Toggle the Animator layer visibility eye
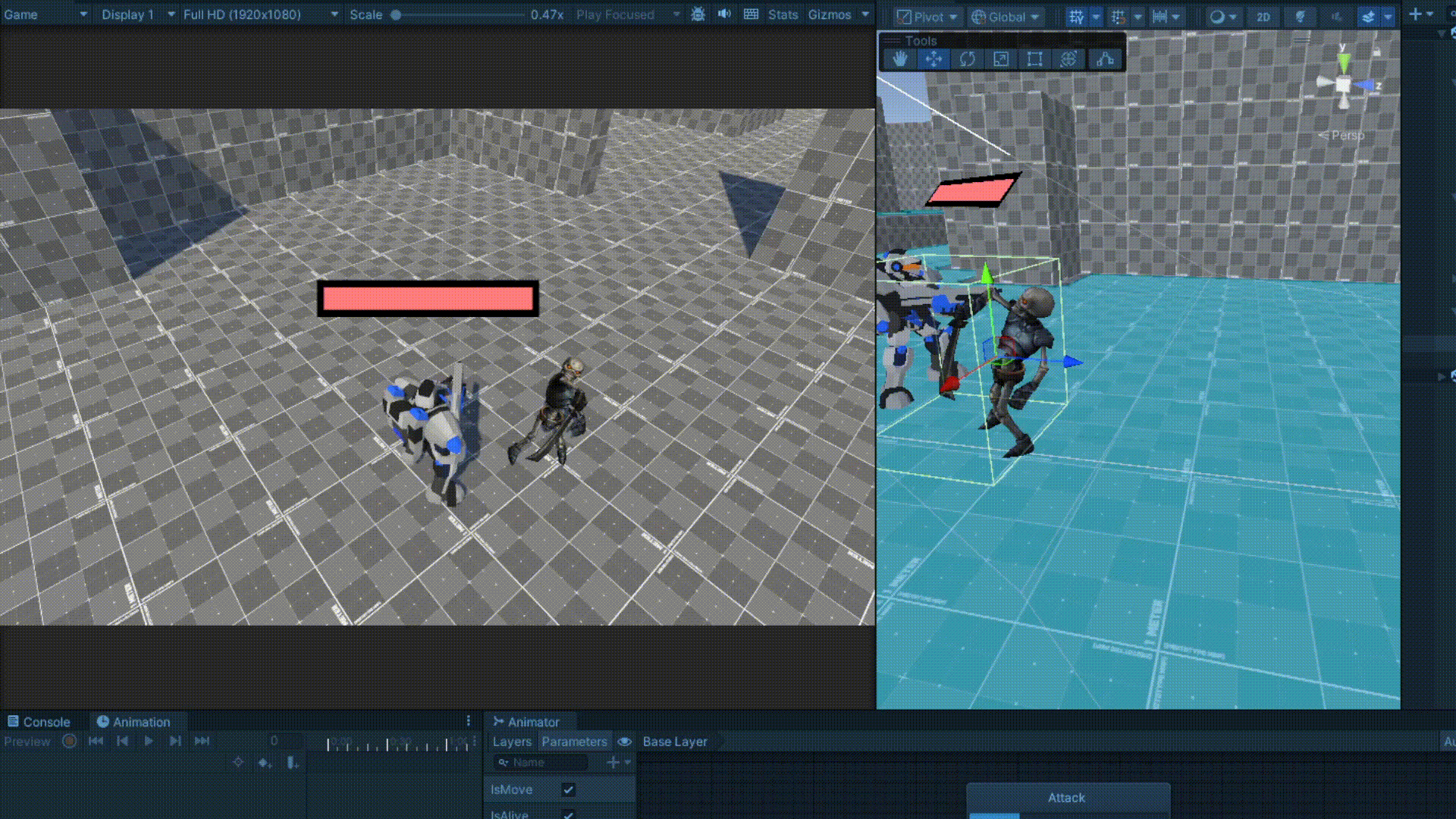 (x=624, y=742)
